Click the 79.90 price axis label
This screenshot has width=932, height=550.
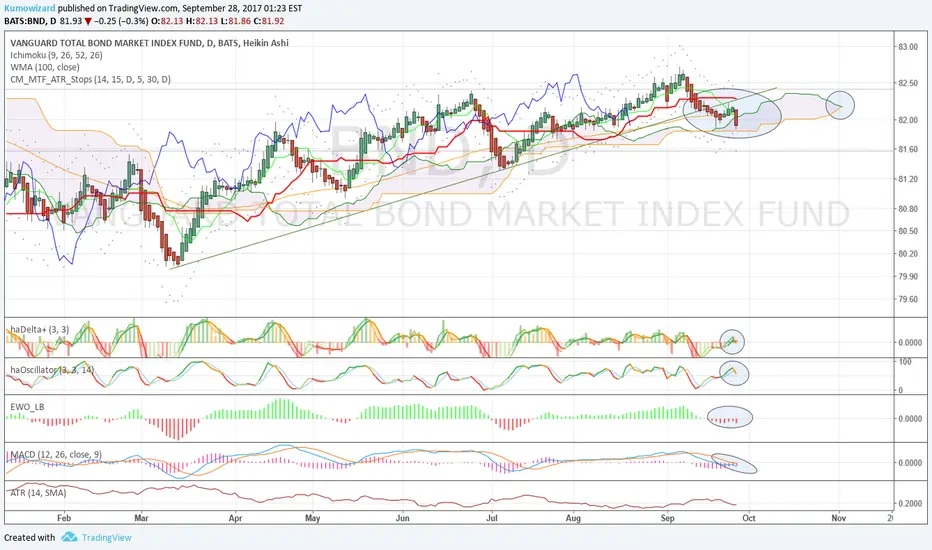tap(908, 276)
